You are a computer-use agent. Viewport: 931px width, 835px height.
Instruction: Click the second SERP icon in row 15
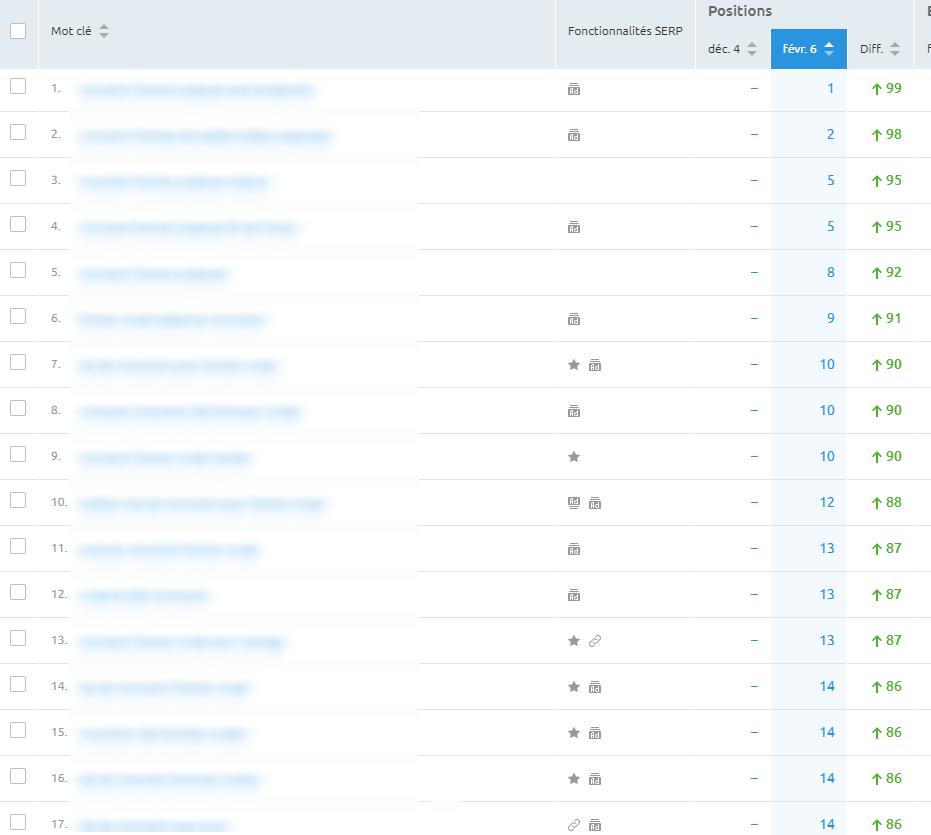pos(595,733)
